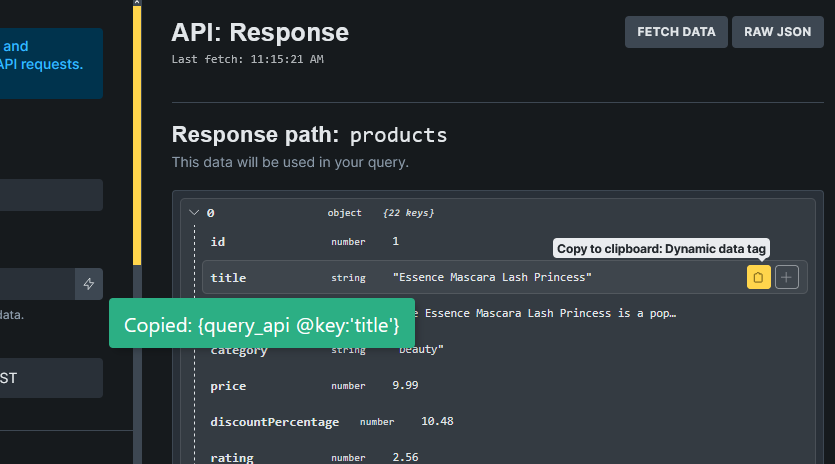The height and width of the screenshot is (464, 835).
Task: Copy dynamic data tag for title
Action: (x=758, y=277)
